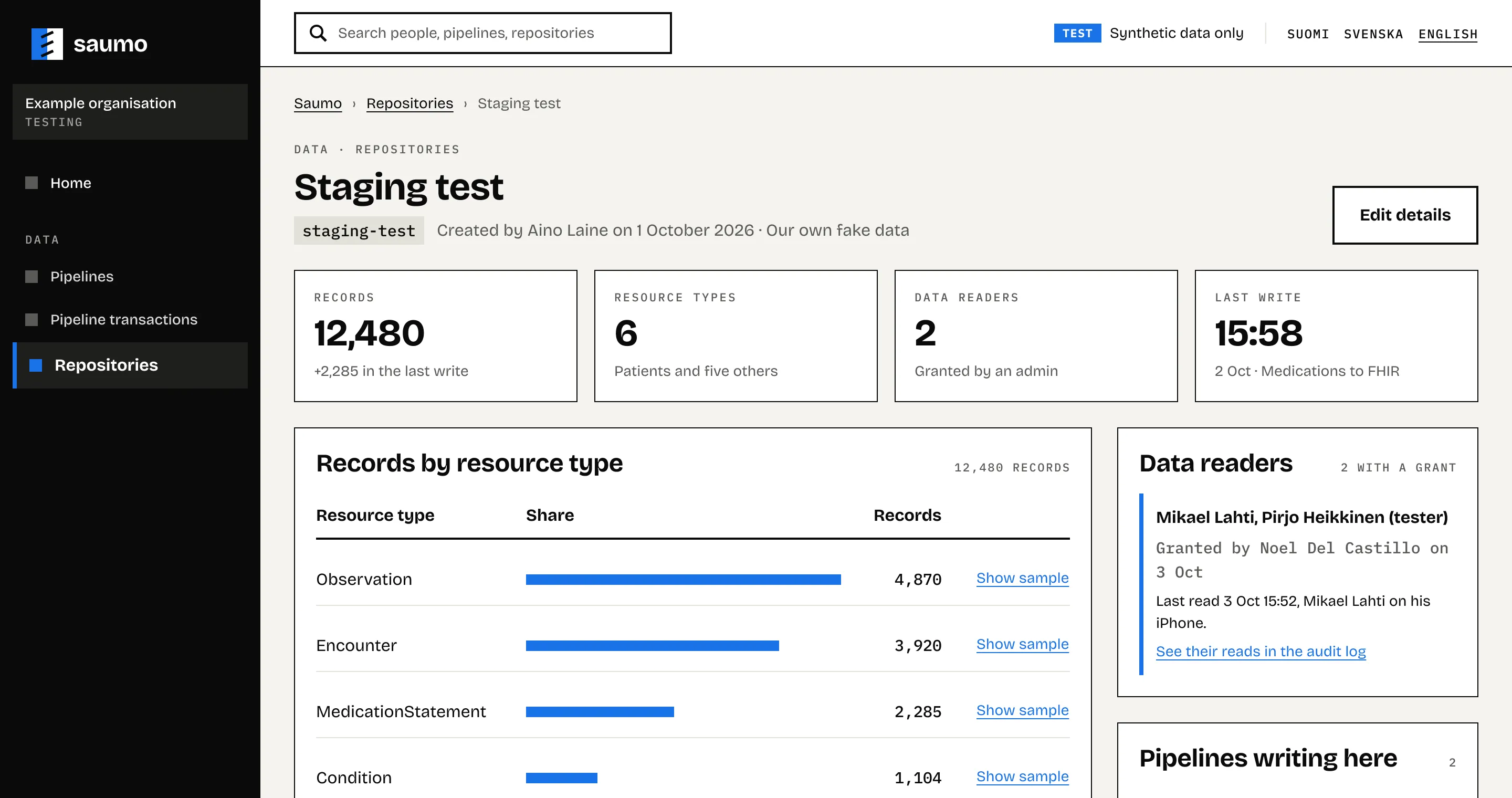
Task: Click the saumo logo icon
Action: click(47, 44)
